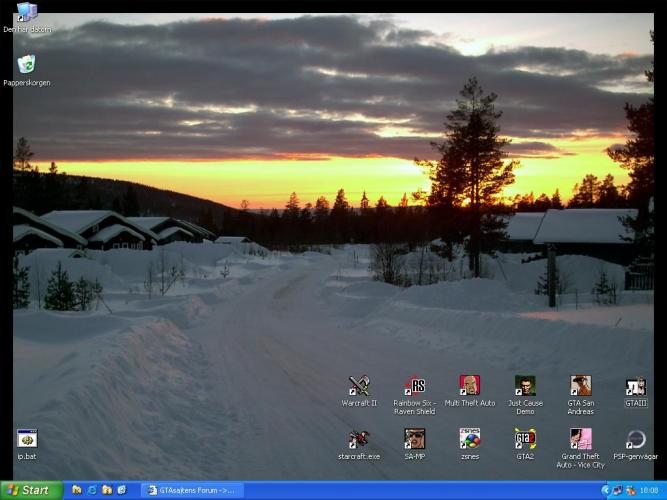Select the GTA San Andreas shortcut

point(580,386)
